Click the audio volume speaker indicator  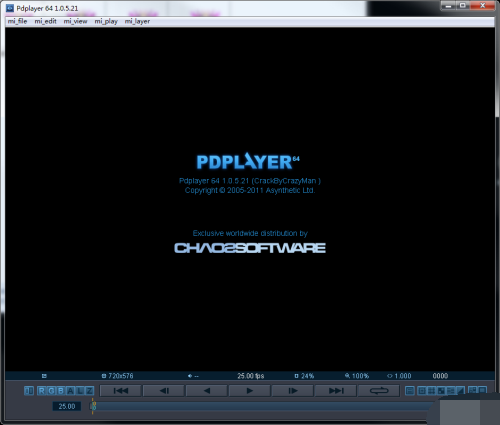point(193,376)
